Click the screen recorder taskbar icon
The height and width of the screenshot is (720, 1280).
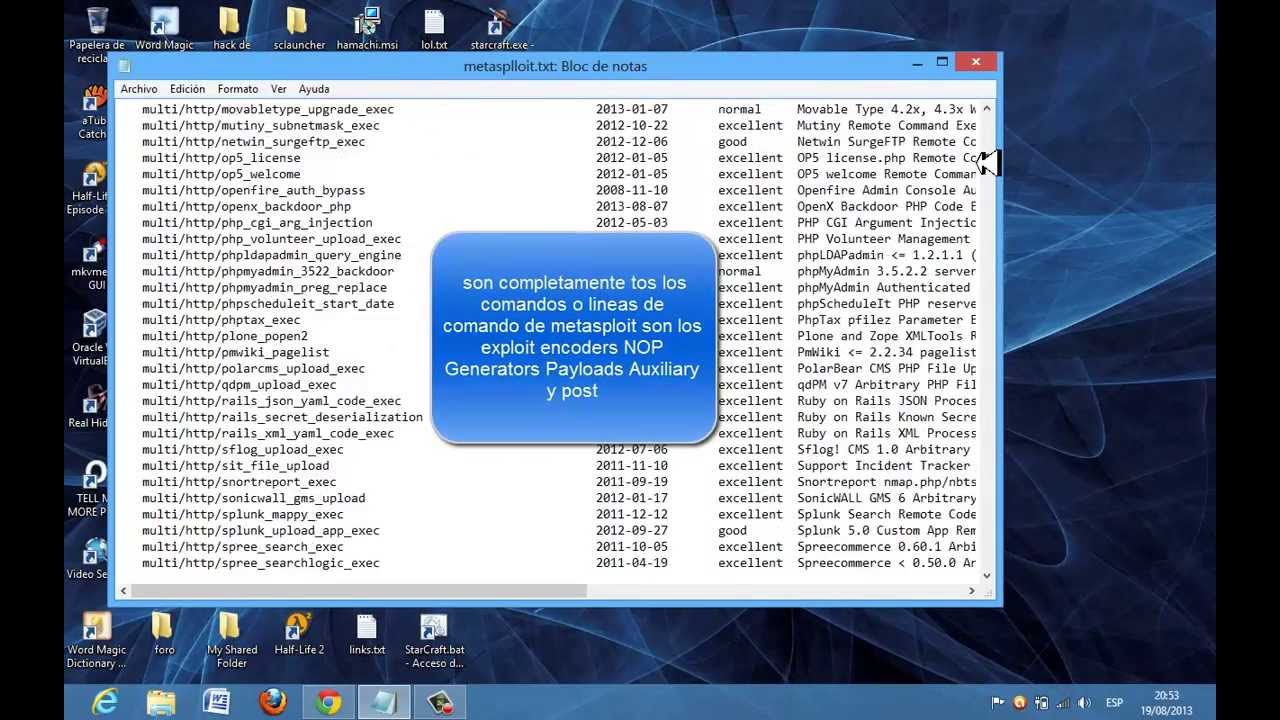point(440,703)
